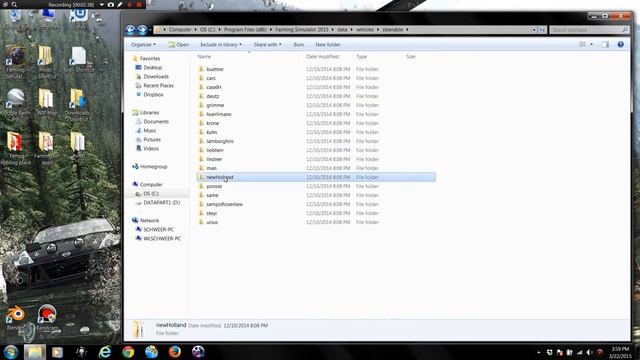Open the Music library
The height and width of the screenshot is (360, 640).
[x=149, y=130]
